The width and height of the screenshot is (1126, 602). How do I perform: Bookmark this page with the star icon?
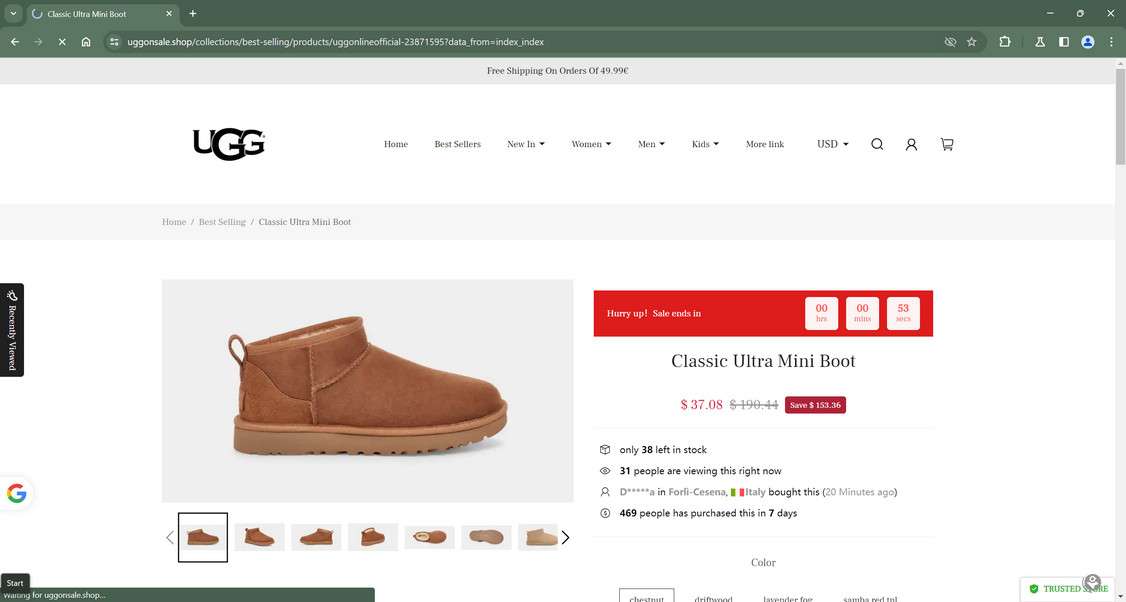point(972,42)
